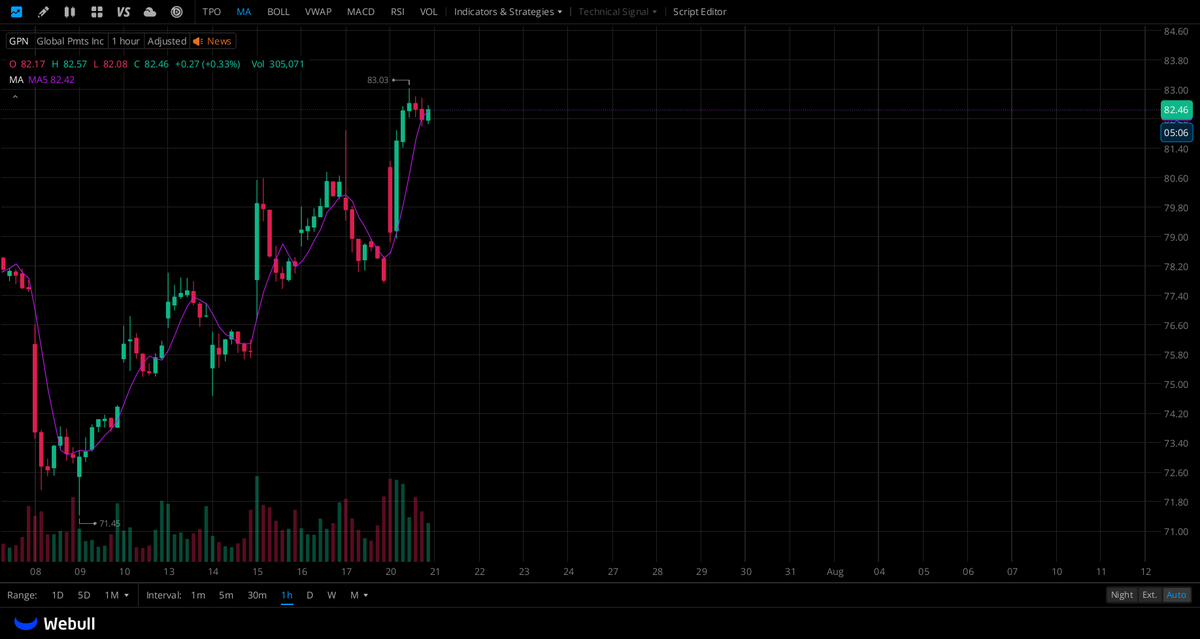Click the News speaker icon

coord(198,41)
